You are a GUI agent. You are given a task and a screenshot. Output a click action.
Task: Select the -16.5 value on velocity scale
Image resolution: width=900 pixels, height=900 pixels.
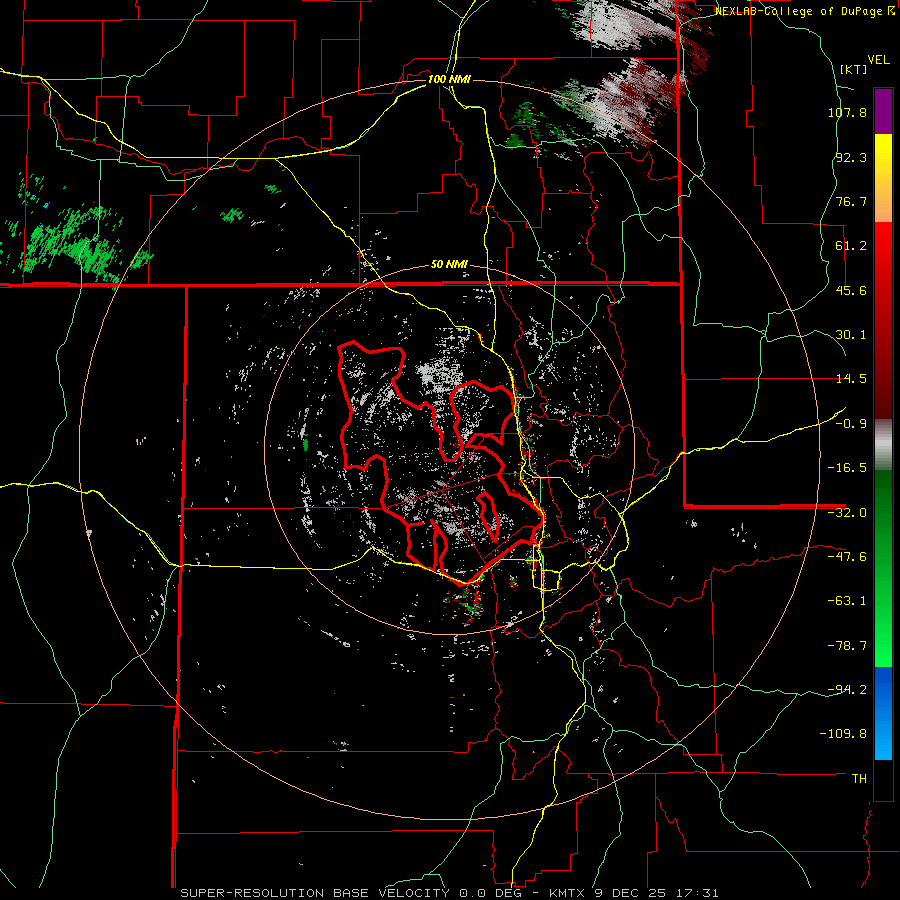847,468
